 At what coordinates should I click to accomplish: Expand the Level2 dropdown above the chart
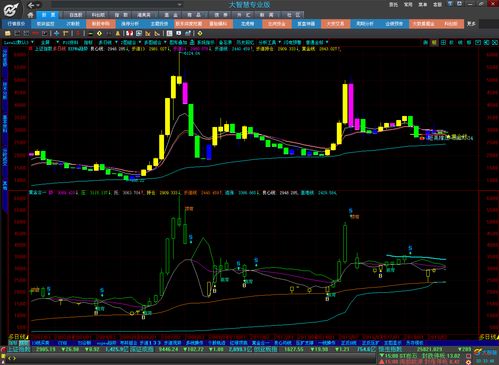coord(32,42)
